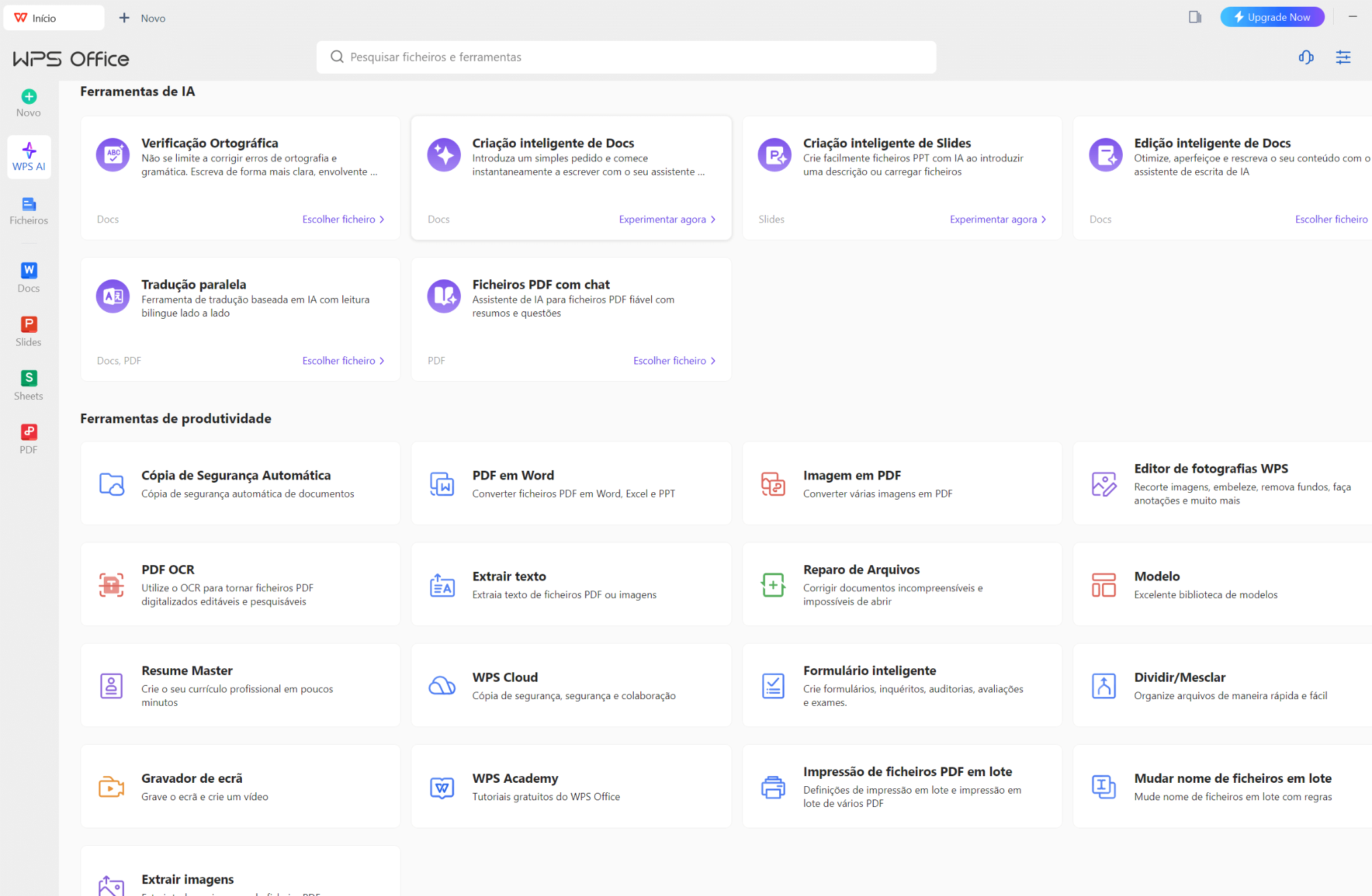Click the Cópia de Segurança Automática icon
The width and height of the screenshot is (1372, 896).
111,483
